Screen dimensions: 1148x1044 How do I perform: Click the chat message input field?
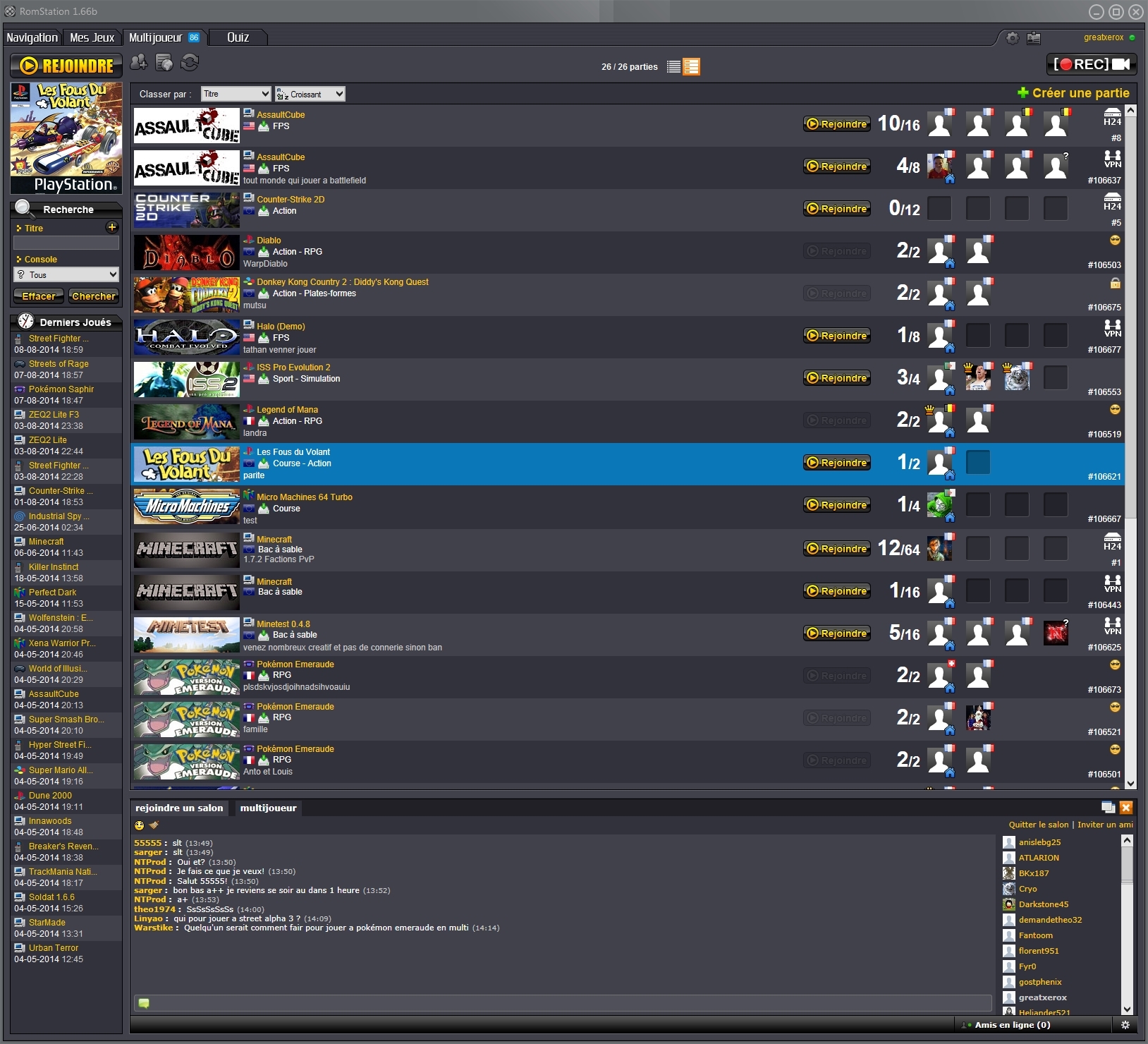click(563, 1003)
